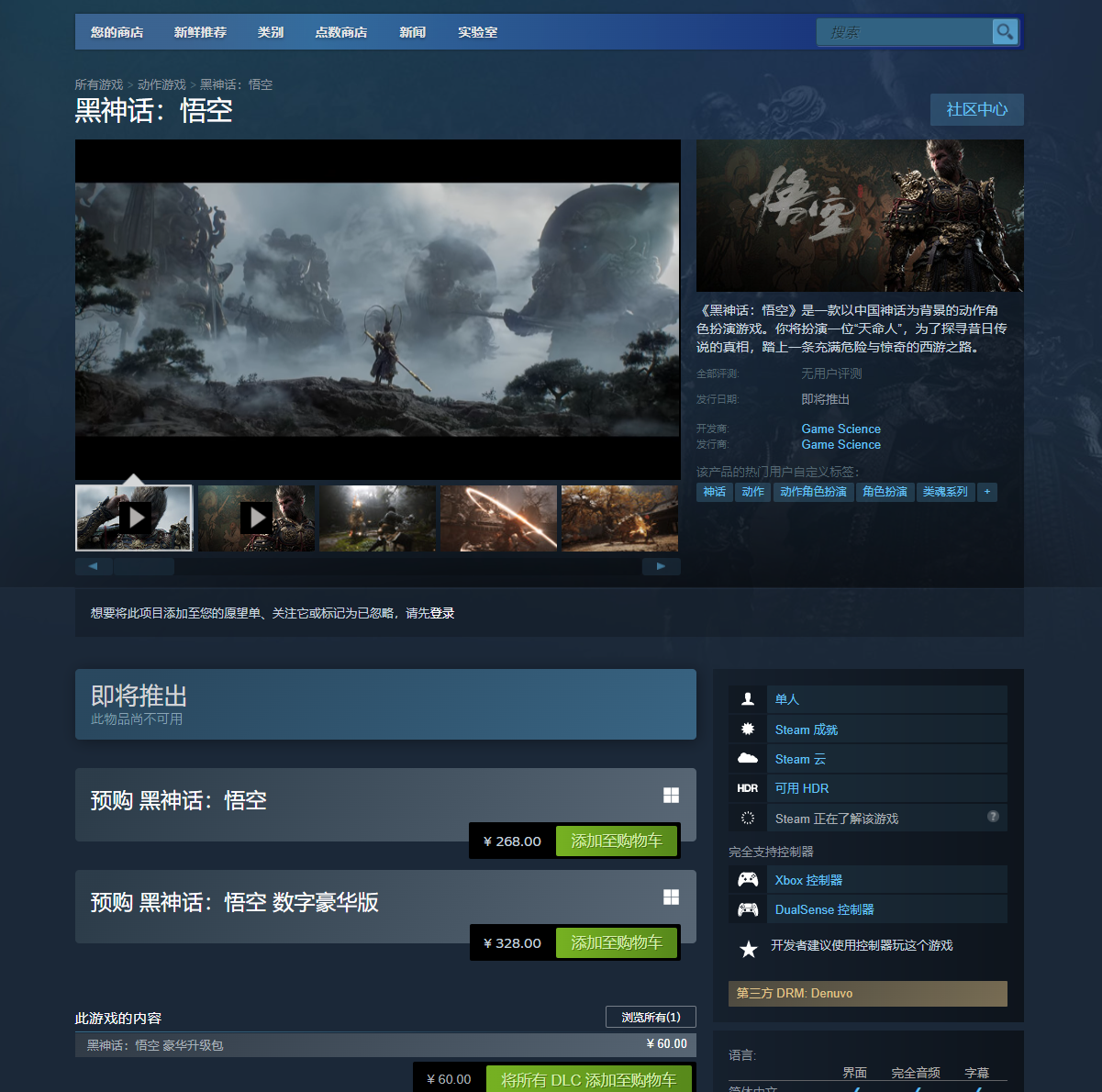
Task: Click the DualSense controller icon
Action: tap(748, 909)
